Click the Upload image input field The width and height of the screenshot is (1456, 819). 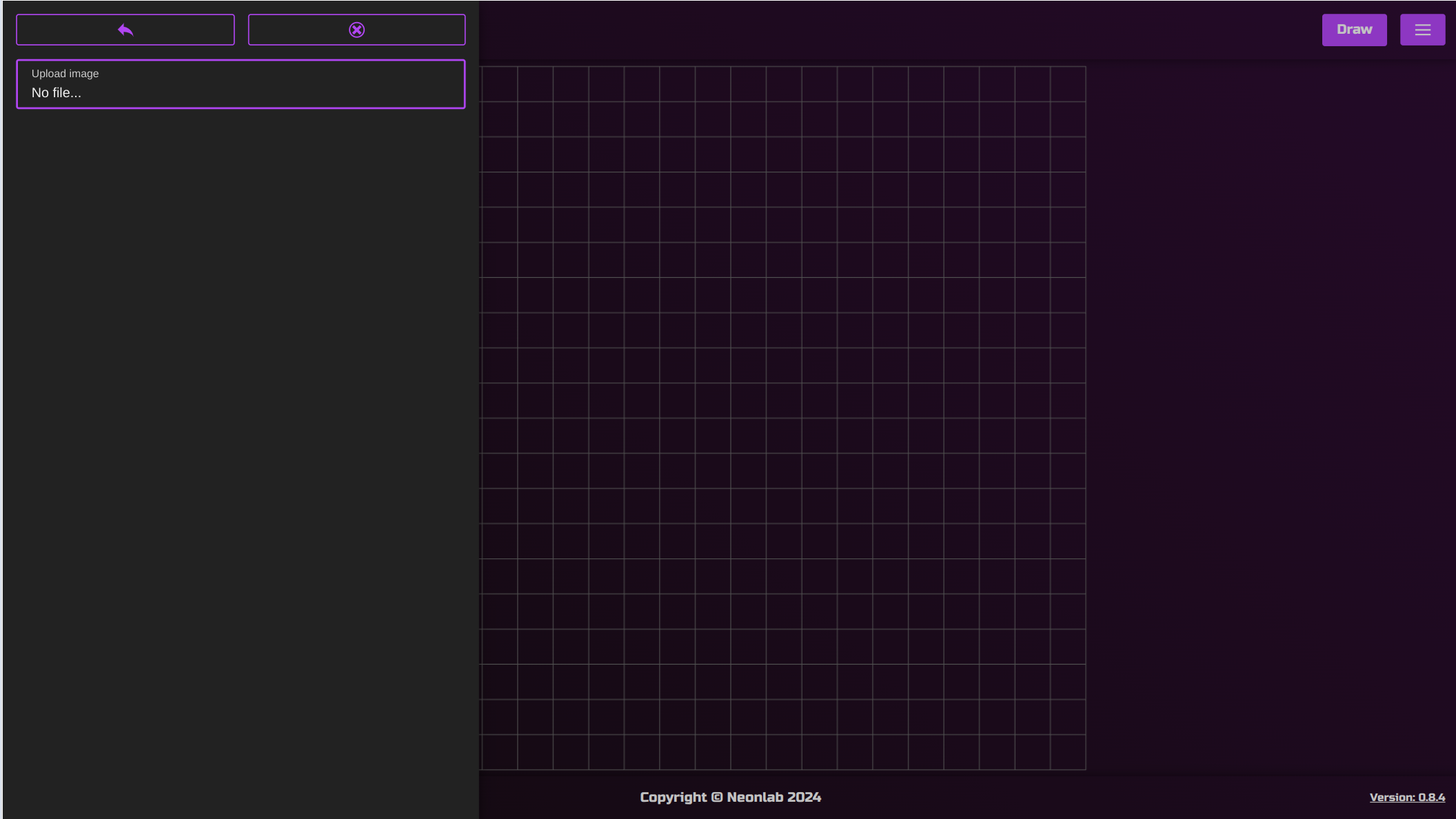(240, 84)
